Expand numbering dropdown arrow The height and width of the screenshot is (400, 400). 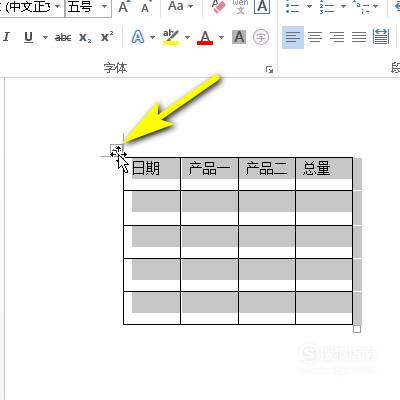coord(343,7)
